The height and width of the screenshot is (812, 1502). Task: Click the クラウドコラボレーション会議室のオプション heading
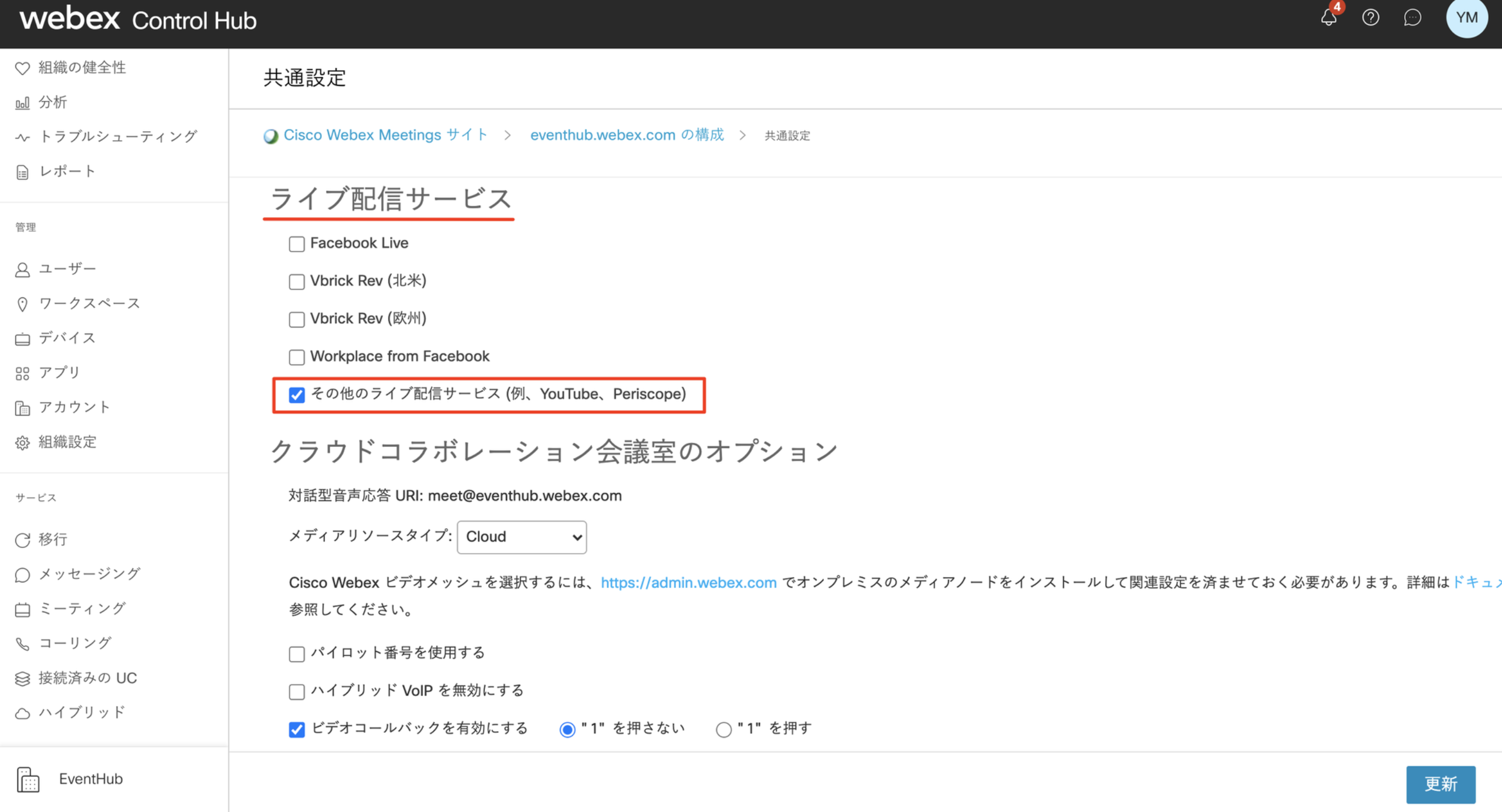pyautogui.click(x=554, y=451)
